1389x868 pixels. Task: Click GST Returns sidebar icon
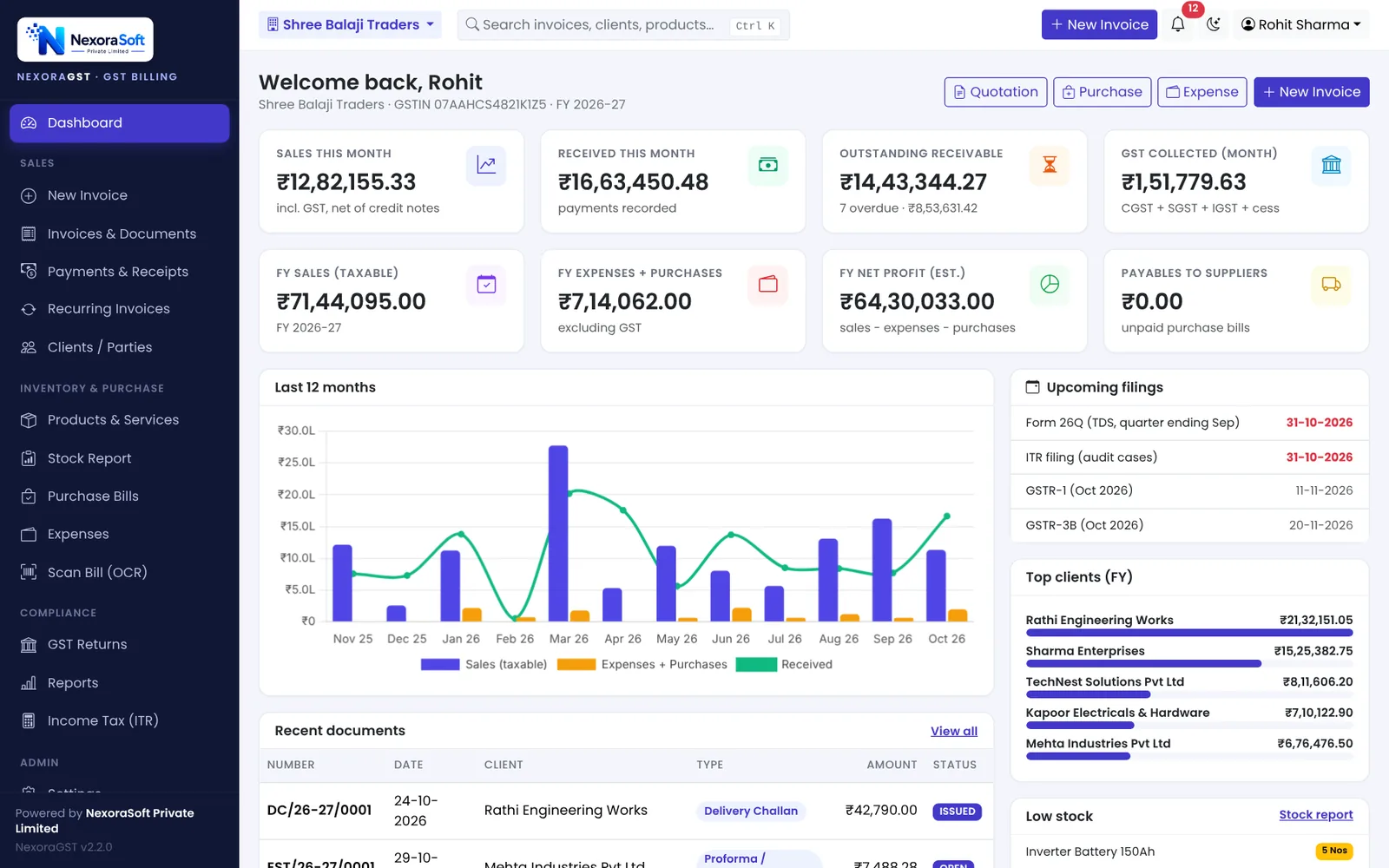pyautogui.click(x=29, y=644)
